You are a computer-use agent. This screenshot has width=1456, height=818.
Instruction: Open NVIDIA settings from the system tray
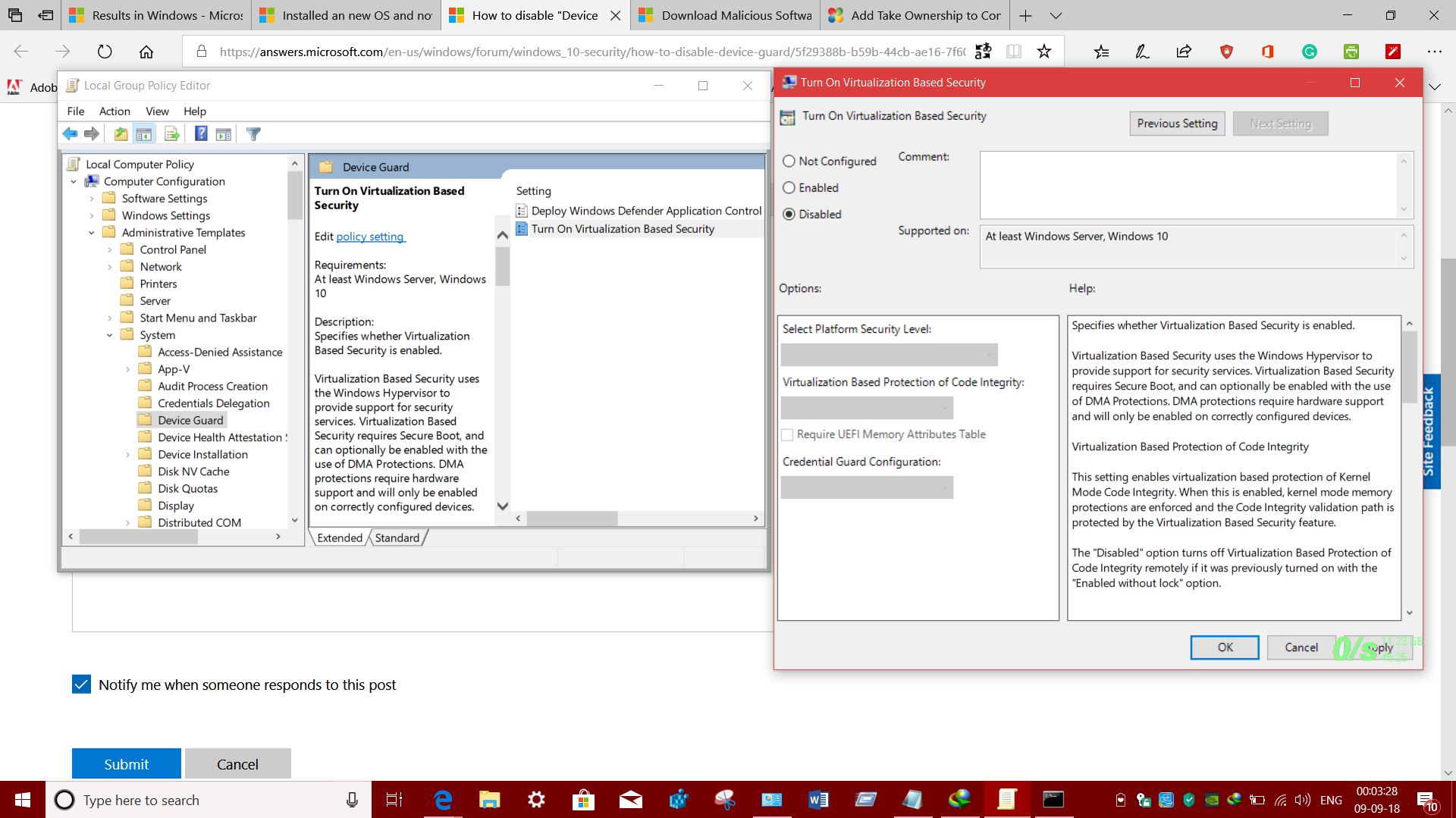pyautogui.click(x=1212, y=799)
